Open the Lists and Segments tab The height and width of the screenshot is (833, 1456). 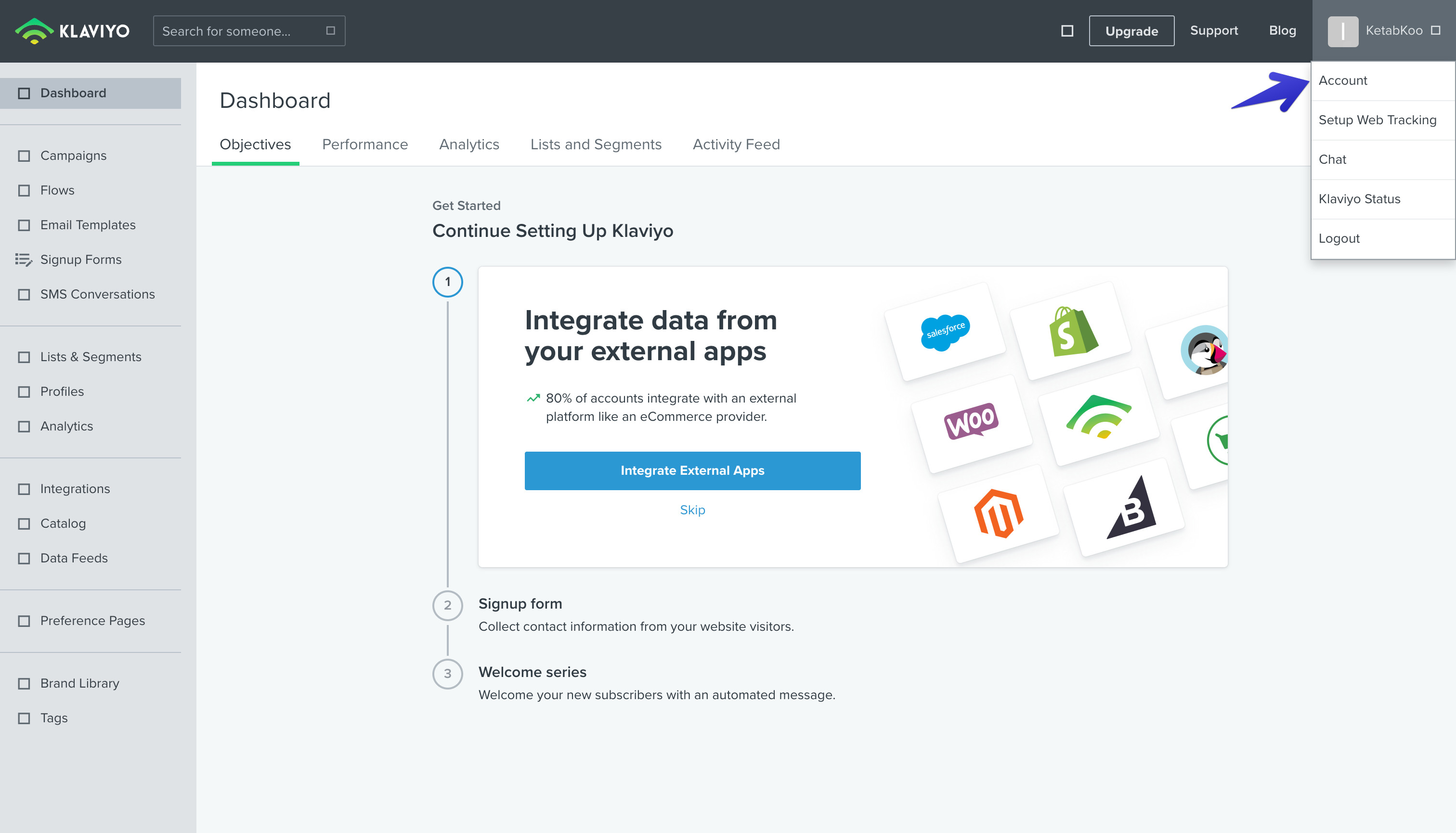(x=596, y=145)
